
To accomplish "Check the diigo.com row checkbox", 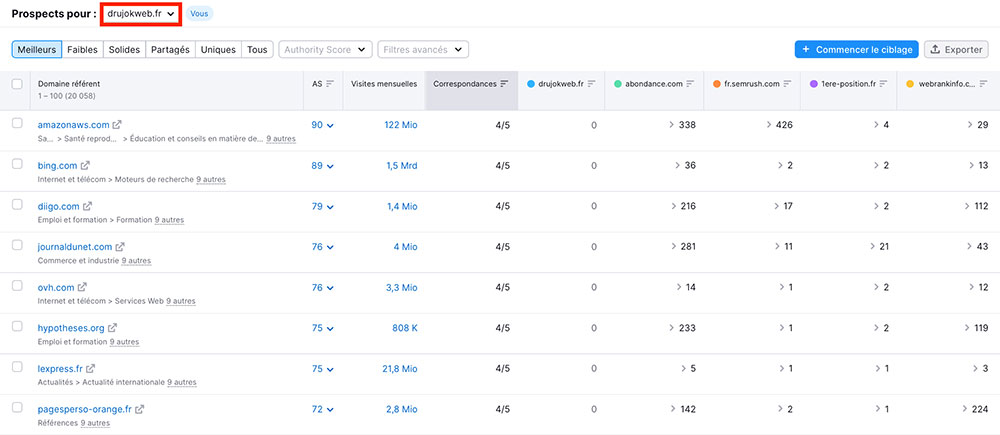I will point(17,205).
